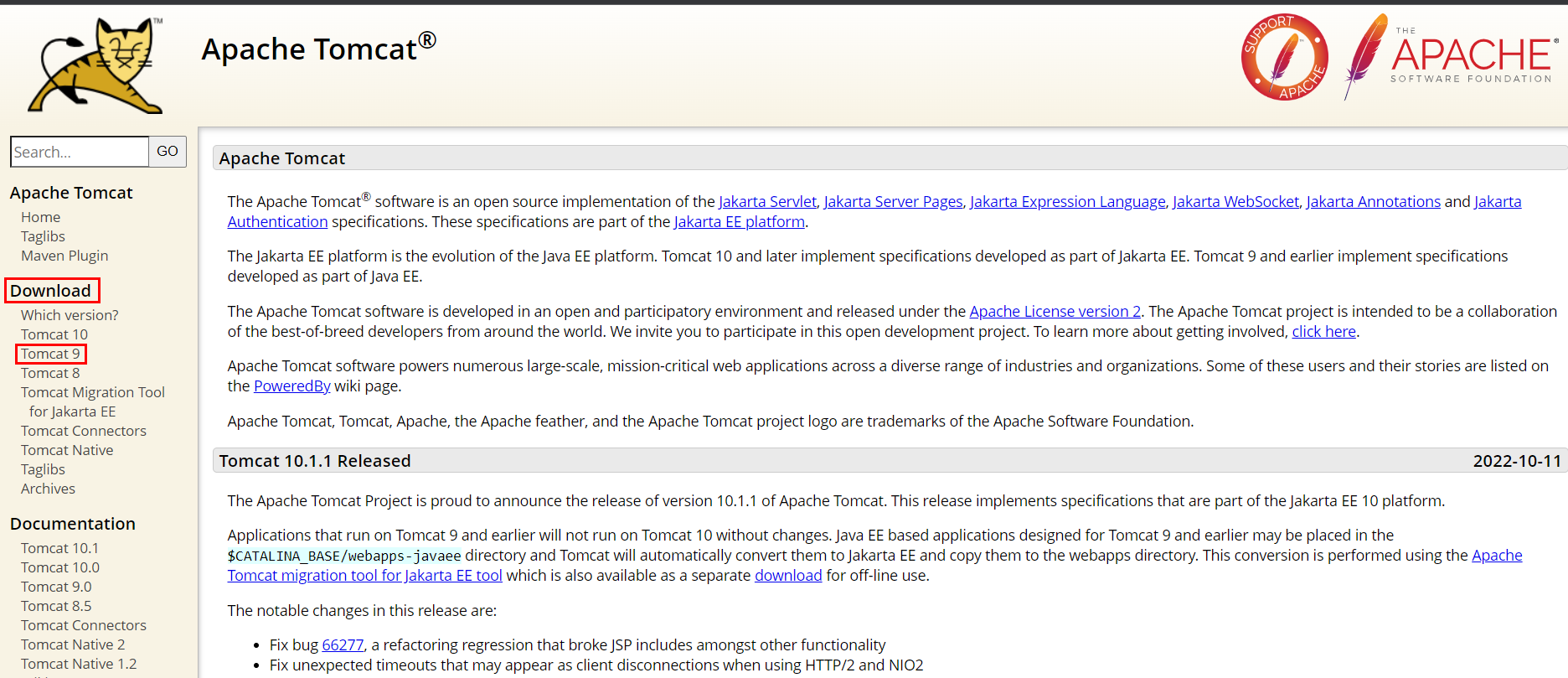
Task: Follow Jakarta Expression Language link
Action: (1067, 201)
